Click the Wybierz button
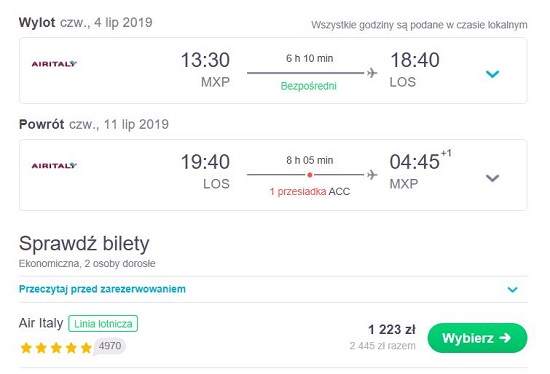The image size is (550, 374). (x=477, y=338)
